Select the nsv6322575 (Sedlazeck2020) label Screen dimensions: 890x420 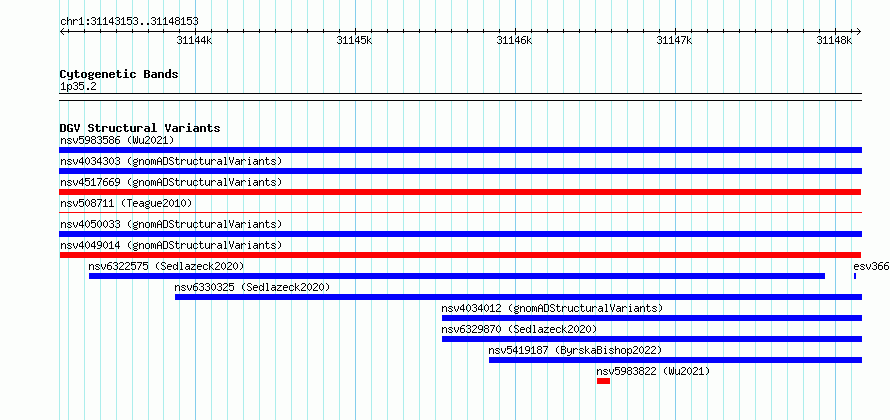[166, 266]
